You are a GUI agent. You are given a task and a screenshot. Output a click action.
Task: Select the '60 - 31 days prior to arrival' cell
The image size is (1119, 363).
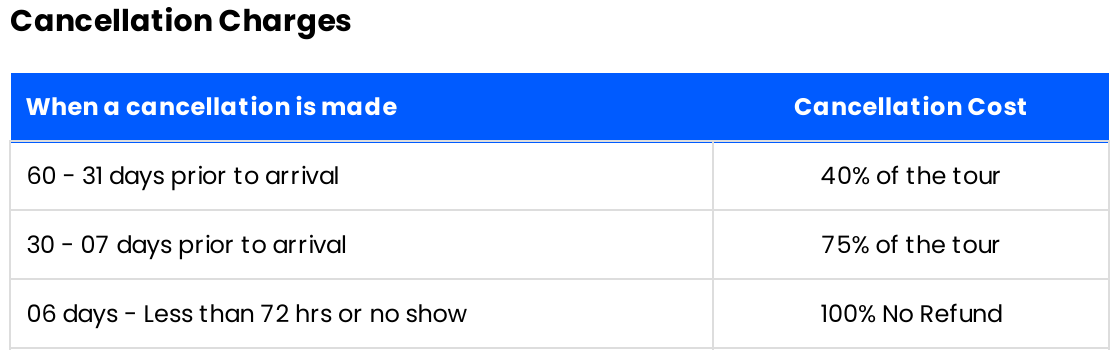pos(362,175)
